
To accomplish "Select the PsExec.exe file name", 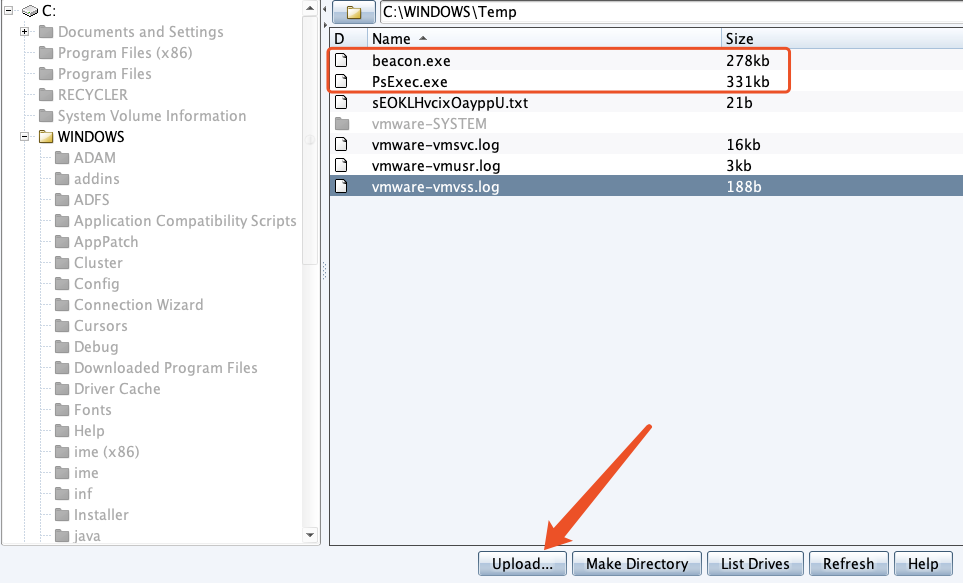I will tap(410, 82).
